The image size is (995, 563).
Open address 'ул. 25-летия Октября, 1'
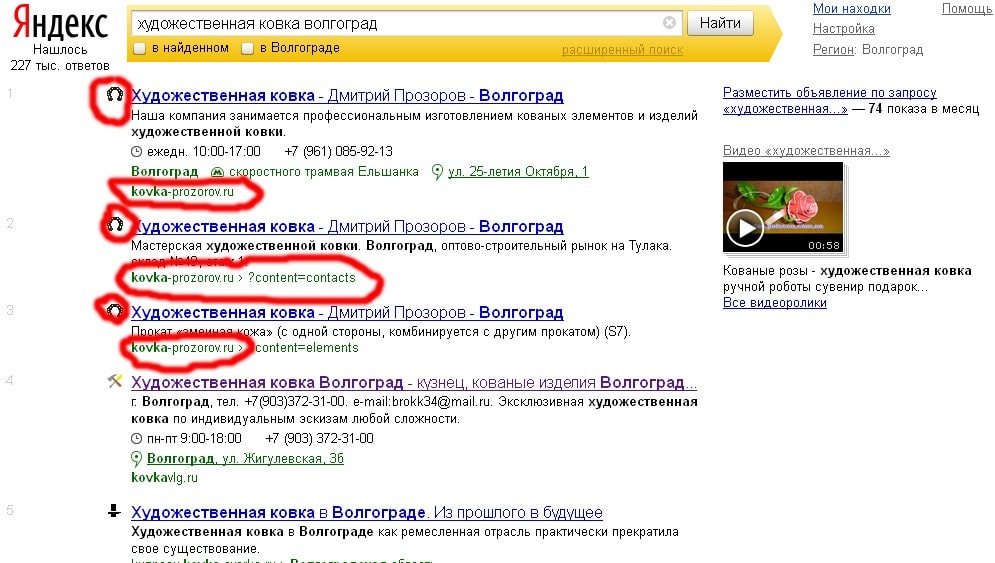[518, 171]
